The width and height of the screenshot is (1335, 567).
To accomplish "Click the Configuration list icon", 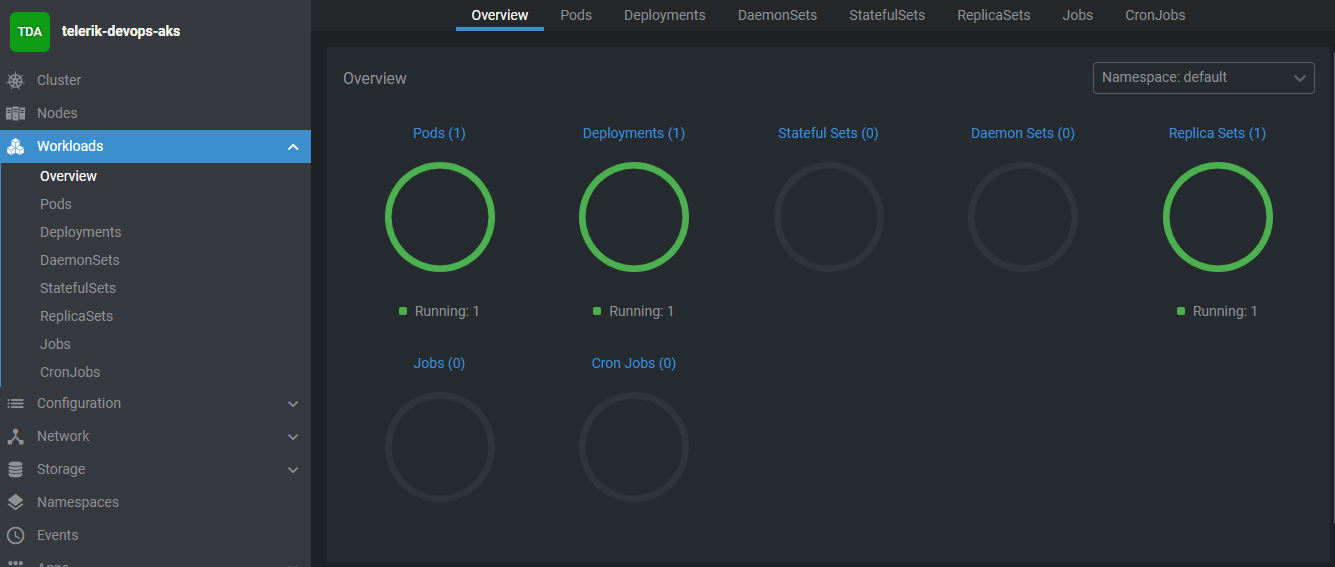I will pos(15,403).
